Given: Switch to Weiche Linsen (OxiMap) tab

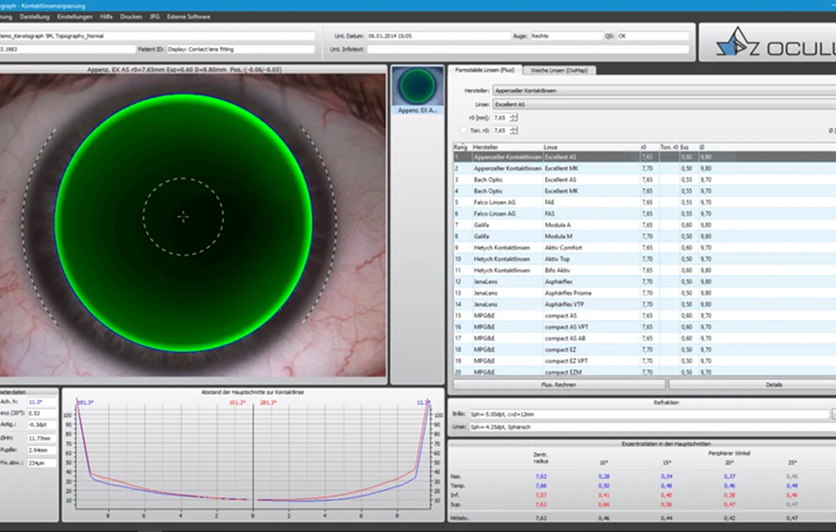Looking at the screenshot, I should 559,70.
